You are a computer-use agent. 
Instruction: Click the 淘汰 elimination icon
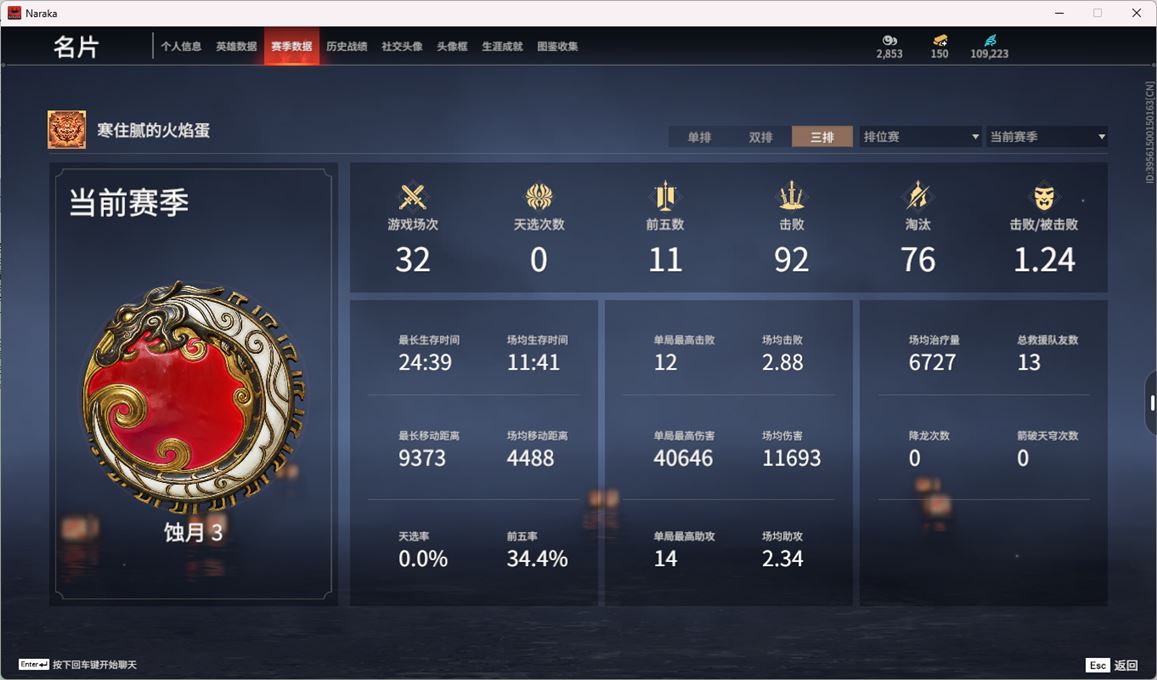point(917,196)
